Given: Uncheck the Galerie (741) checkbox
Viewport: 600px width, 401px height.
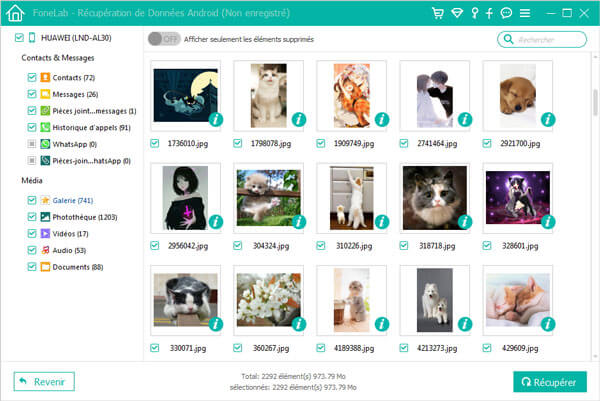Looking at the screenshot, I should 32,200.
